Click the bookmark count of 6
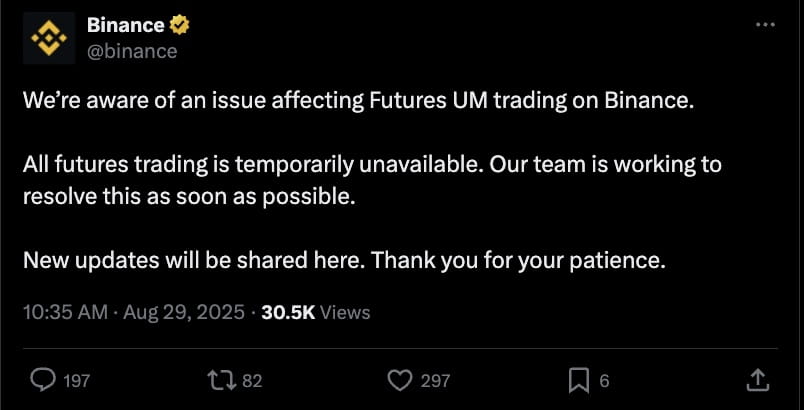The width and height of the screenshot is (804, 410). click(604, 381)
